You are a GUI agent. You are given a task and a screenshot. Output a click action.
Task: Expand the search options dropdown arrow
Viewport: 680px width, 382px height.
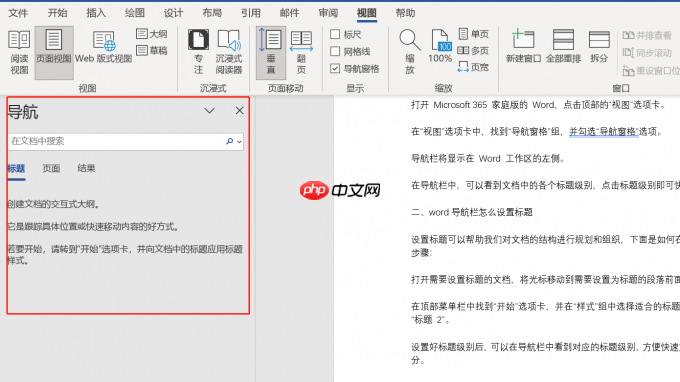click(239, 142)
